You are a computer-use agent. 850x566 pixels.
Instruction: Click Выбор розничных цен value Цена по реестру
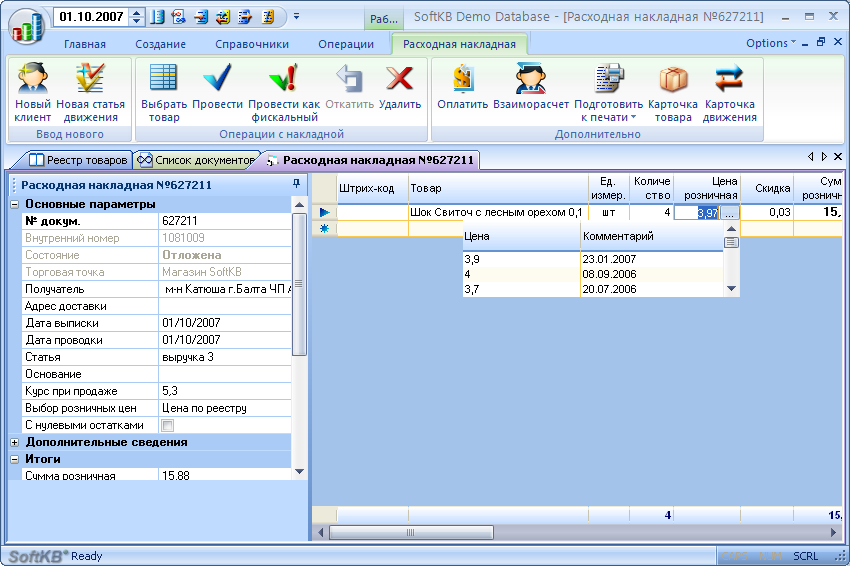tap(225, 408)
